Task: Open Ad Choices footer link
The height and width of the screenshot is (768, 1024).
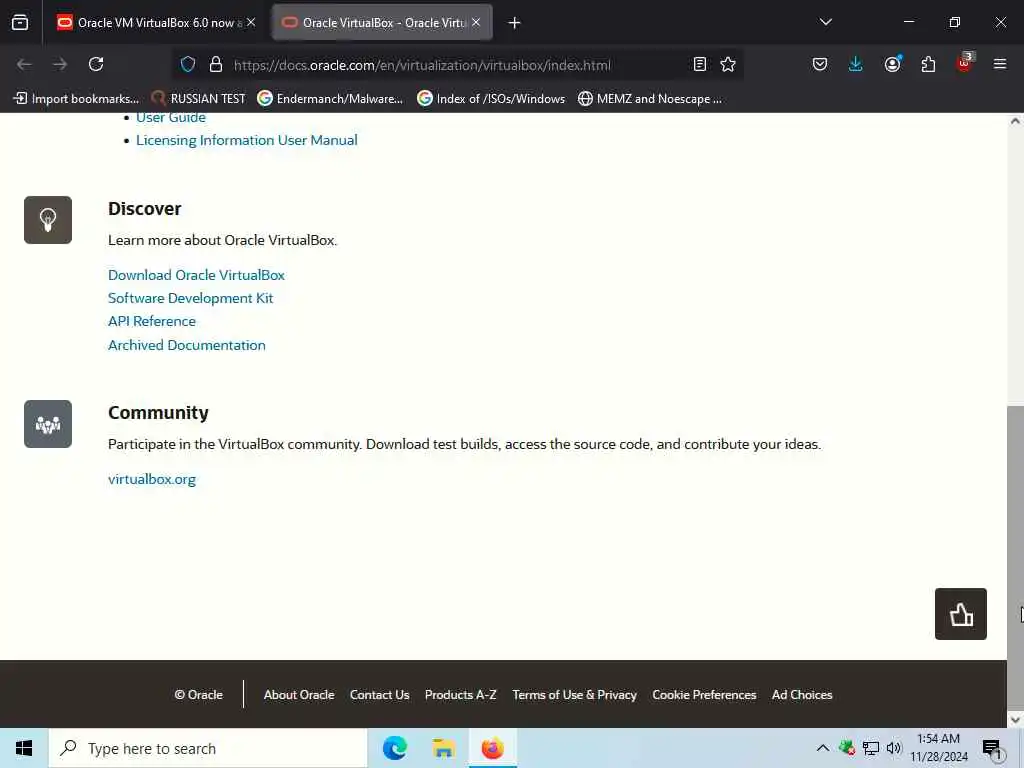Action: point(802,695)
